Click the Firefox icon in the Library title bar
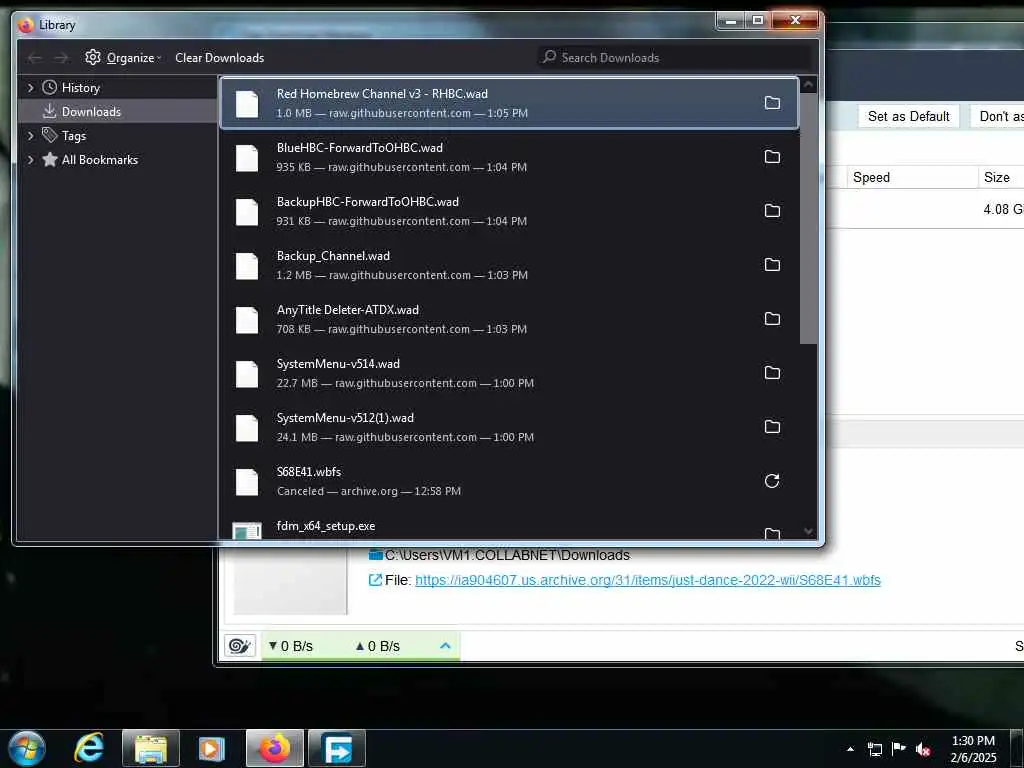This screenshot has width=1024, height=768. [x=25, y=25]
